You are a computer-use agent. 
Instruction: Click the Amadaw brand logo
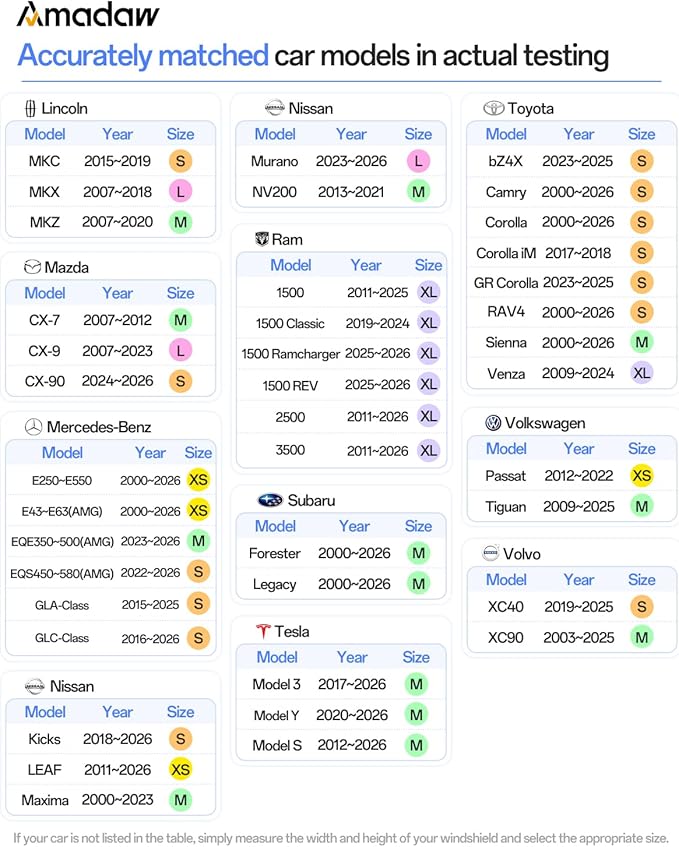click(x=88, y=15)
